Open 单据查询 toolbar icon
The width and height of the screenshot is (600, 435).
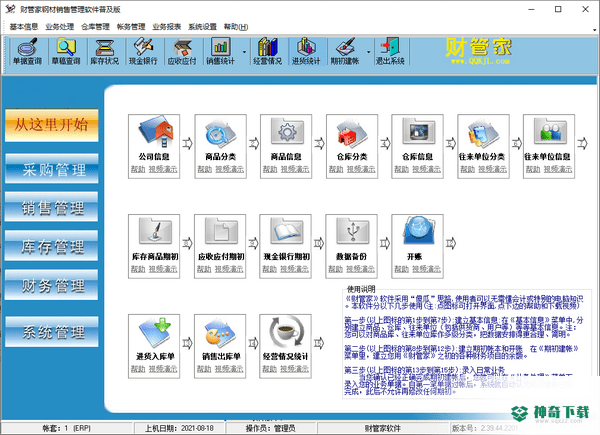(27, 51)
